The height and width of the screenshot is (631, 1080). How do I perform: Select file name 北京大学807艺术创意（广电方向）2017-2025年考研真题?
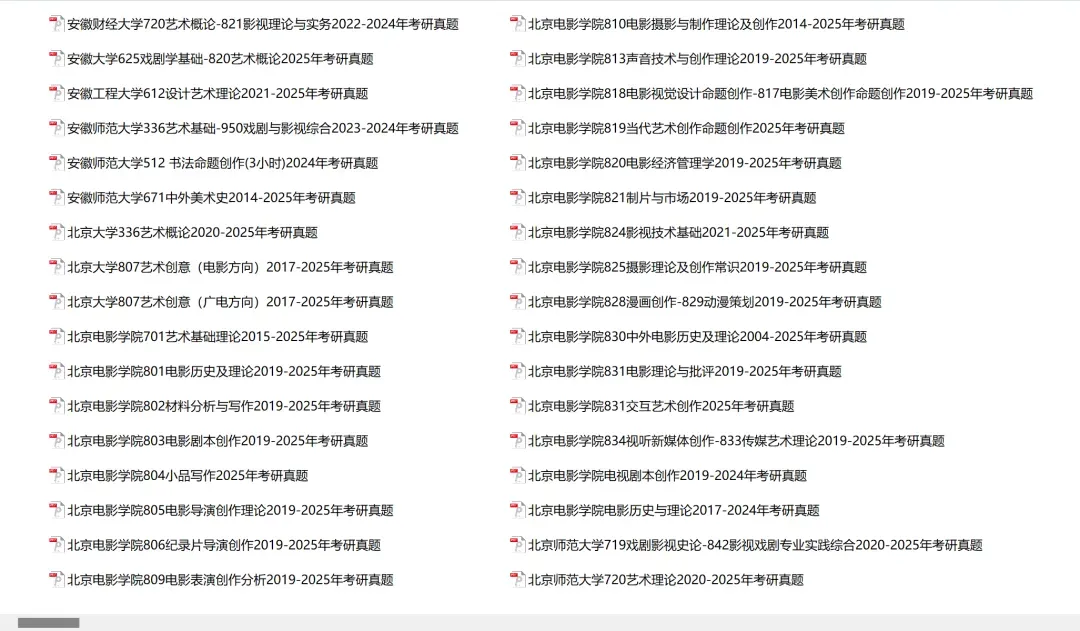coord(230,302)
